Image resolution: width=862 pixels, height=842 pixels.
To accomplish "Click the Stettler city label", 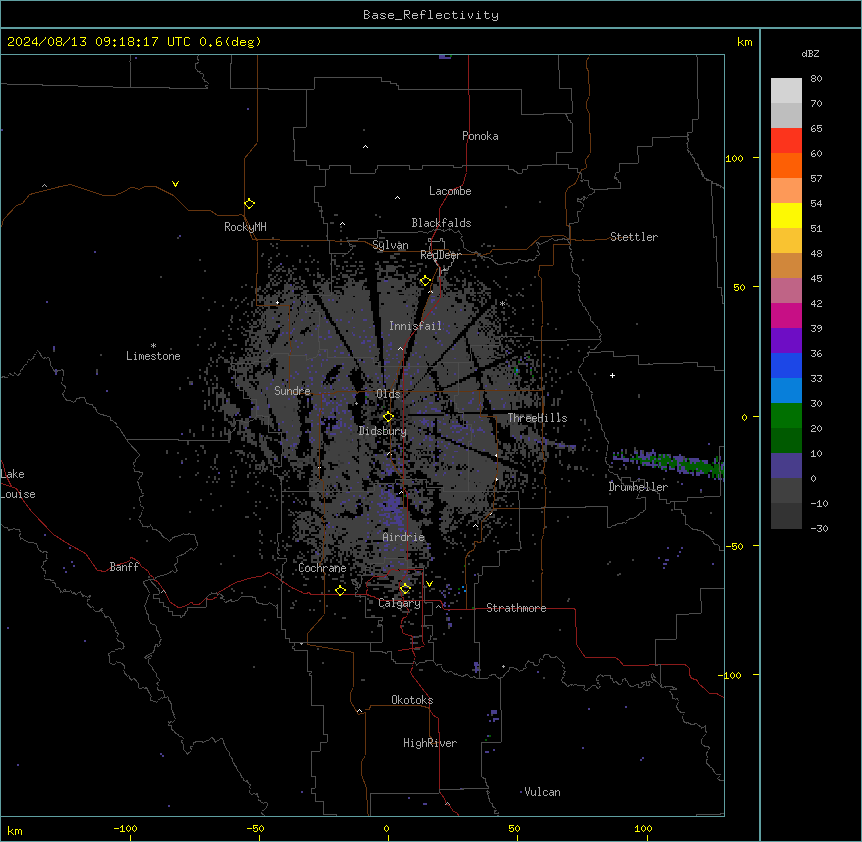I will click(634, 237).
